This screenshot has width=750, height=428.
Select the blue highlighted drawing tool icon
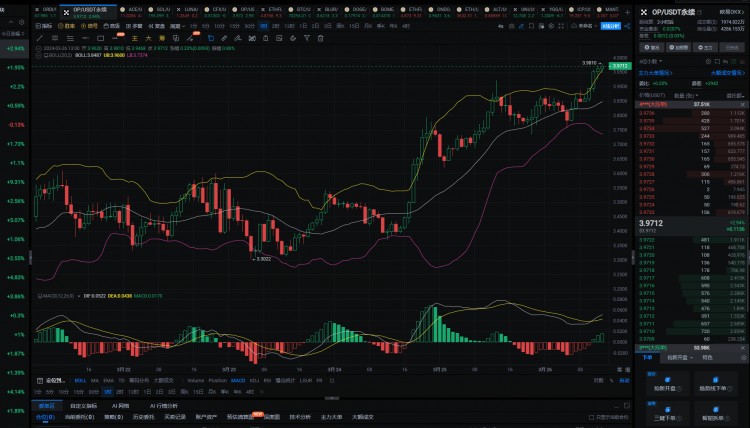click(x=211, y=38)
